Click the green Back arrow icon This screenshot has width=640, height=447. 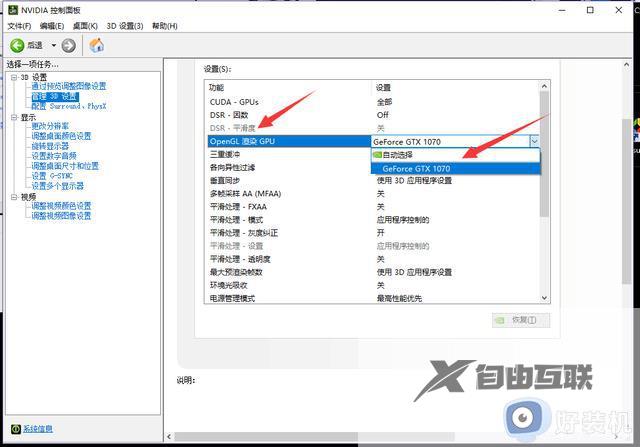click(x=17, y=45)
